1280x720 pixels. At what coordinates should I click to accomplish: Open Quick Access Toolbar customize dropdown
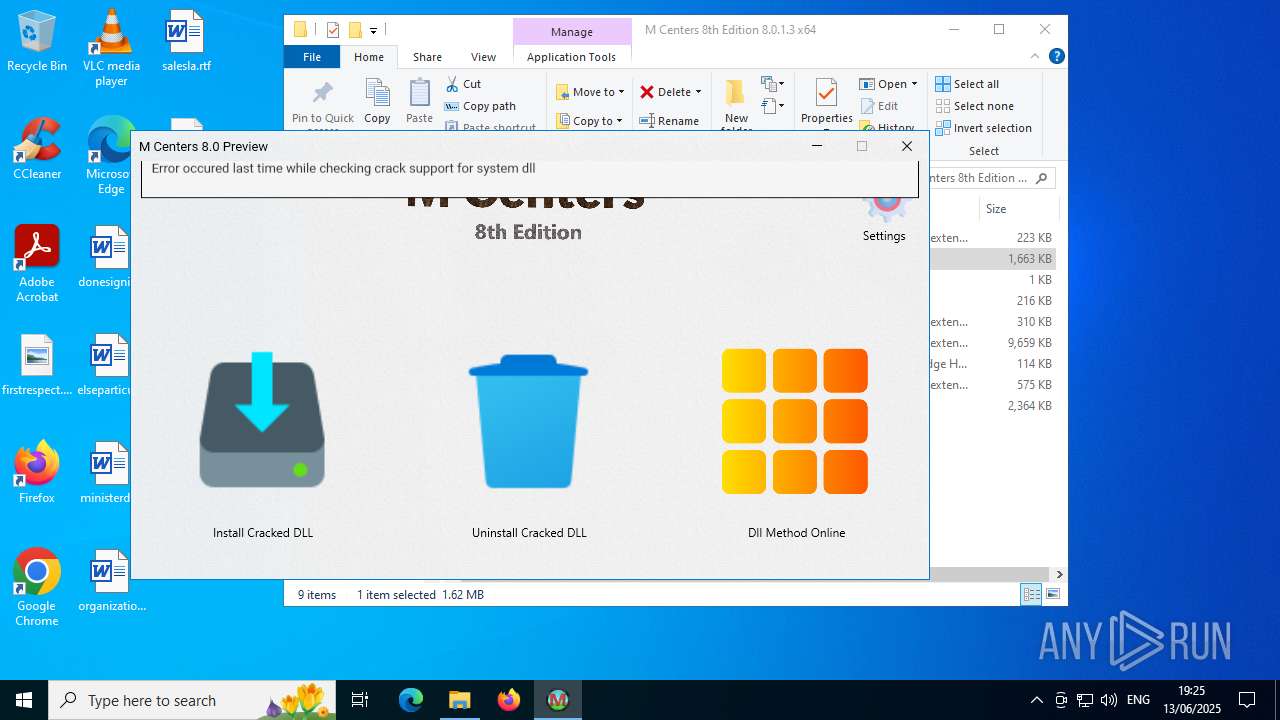pos(373,30)
